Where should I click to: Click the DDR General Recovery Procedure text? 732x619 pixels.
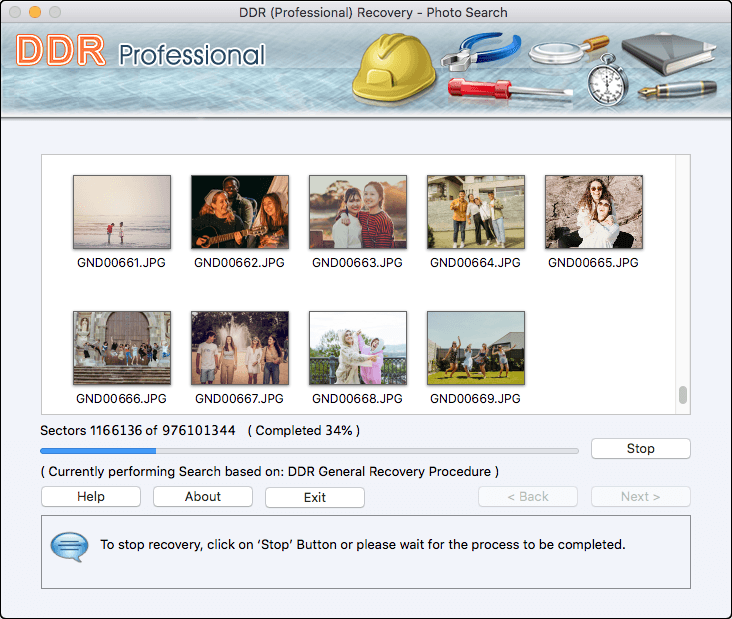389,471
